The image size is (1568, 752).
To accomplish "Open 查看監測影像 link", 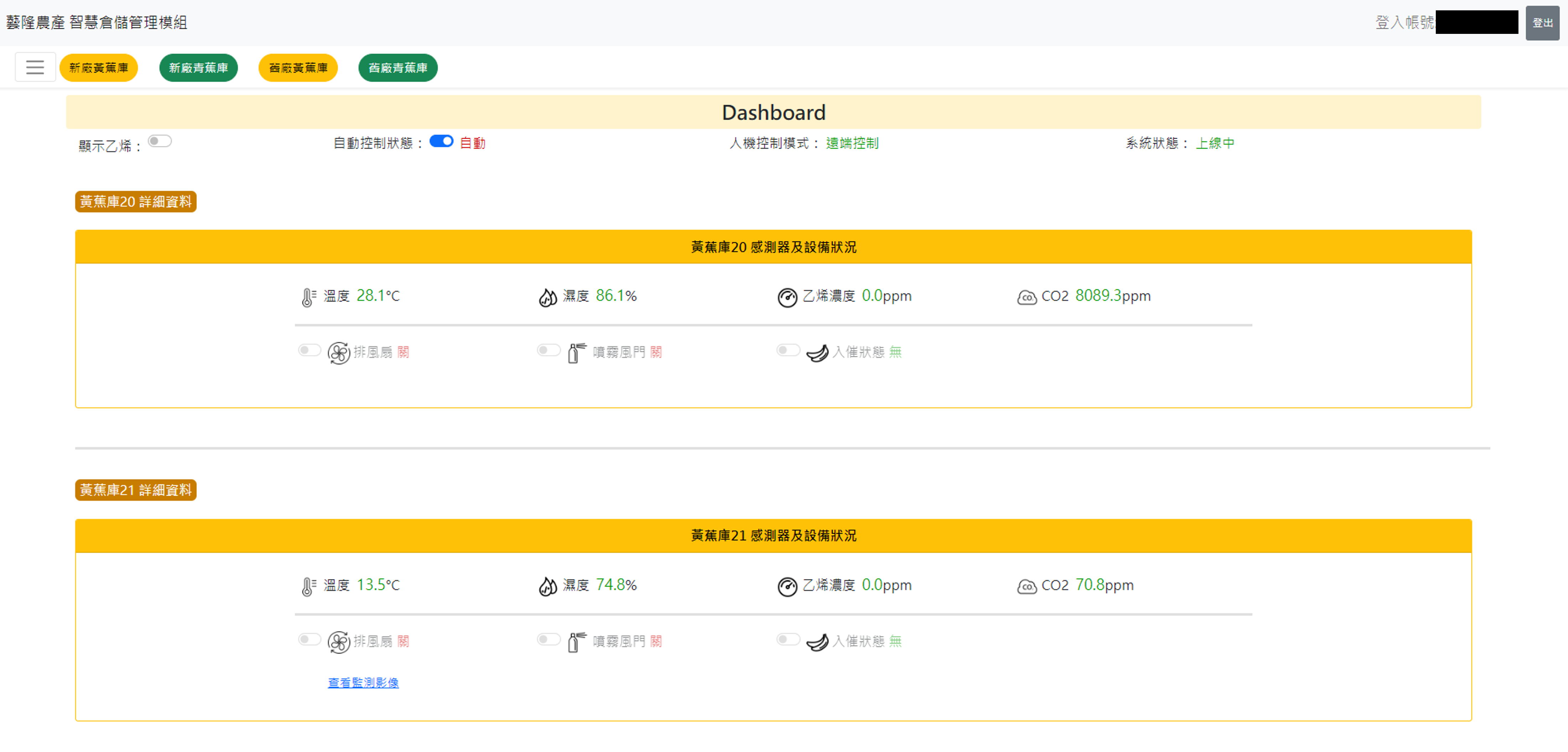I will pos(363,683).
